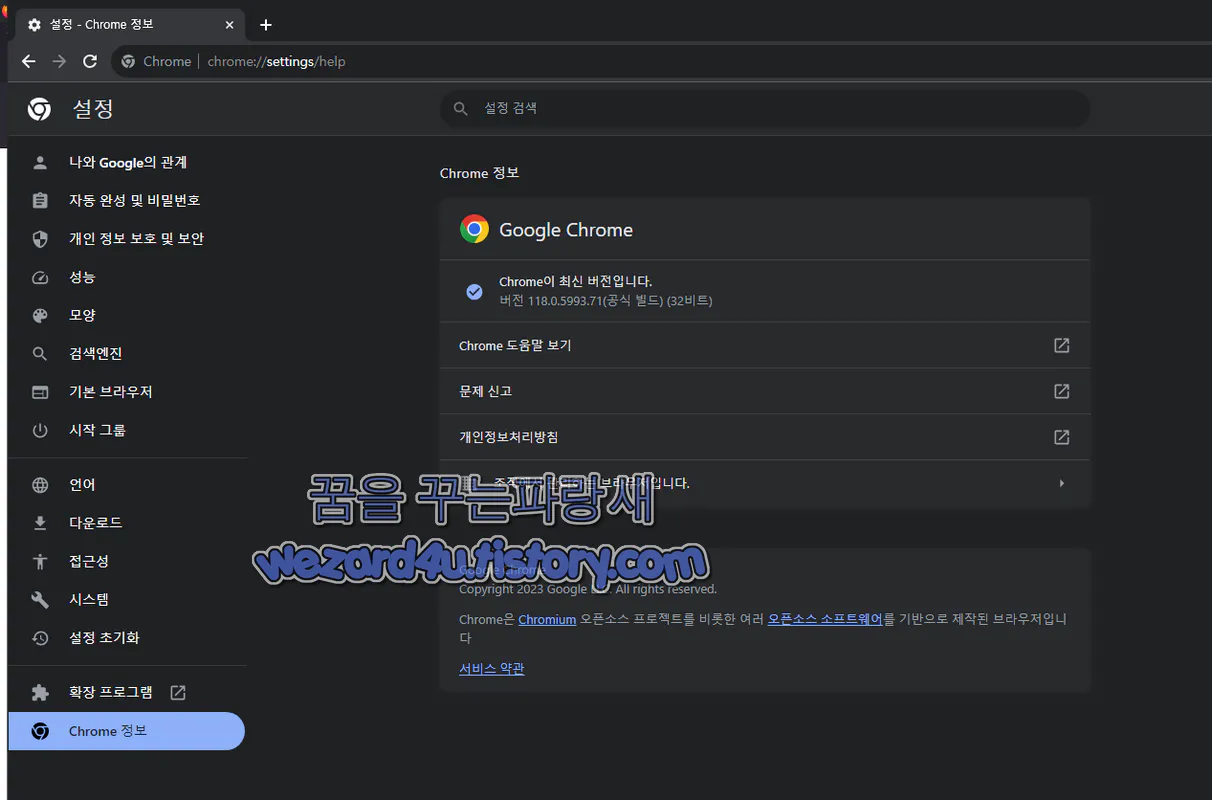The width and height of the screenshot is (1212, 800).
Task: Open the 서비스 약관 link
Action: click(x=491, y=668)
